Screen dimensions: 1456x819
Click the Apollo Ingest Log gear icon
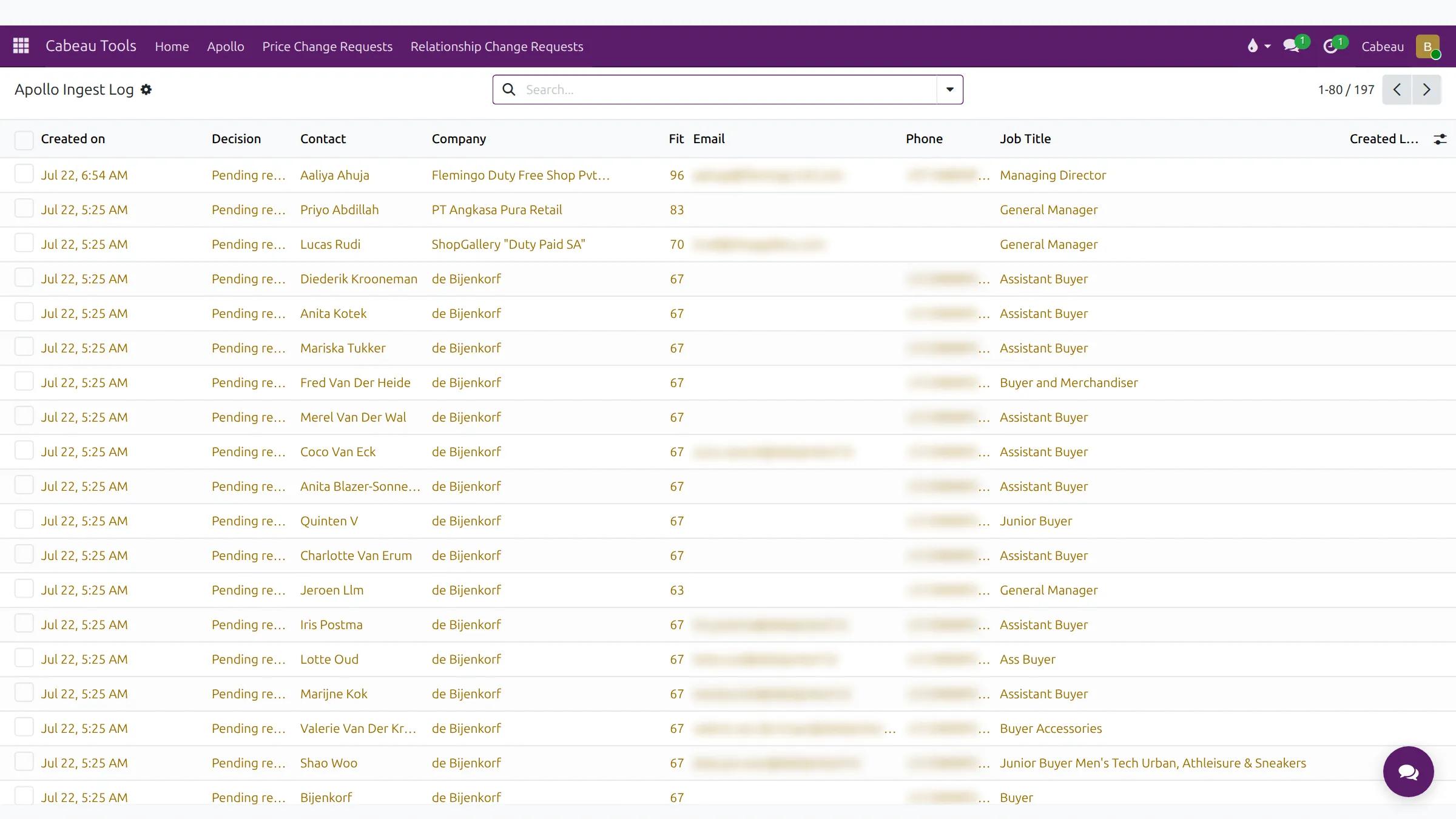(x=146, y=90)
